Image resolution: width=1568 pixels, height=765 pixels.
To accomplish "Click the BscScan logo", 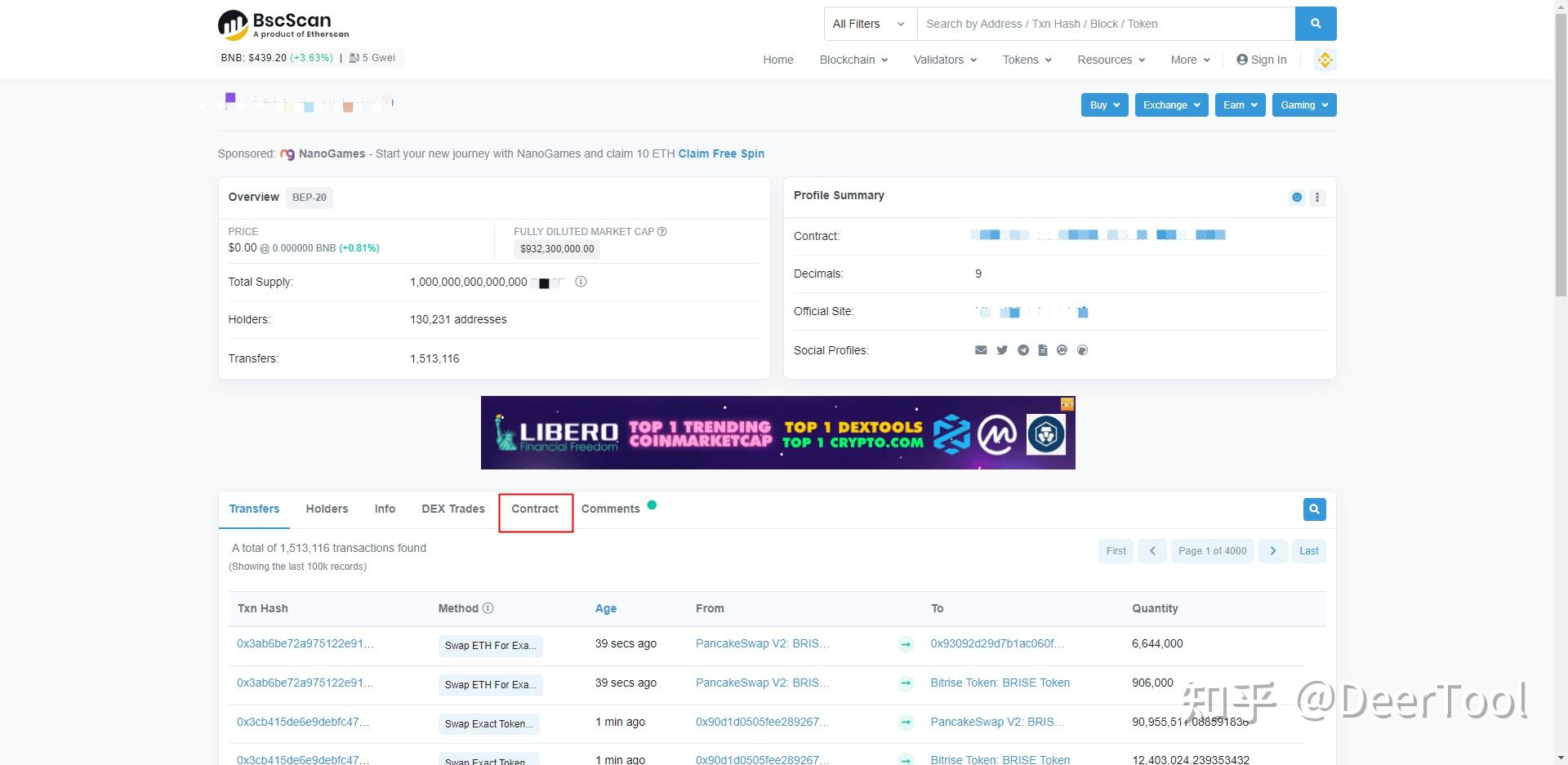I will 283,24.
